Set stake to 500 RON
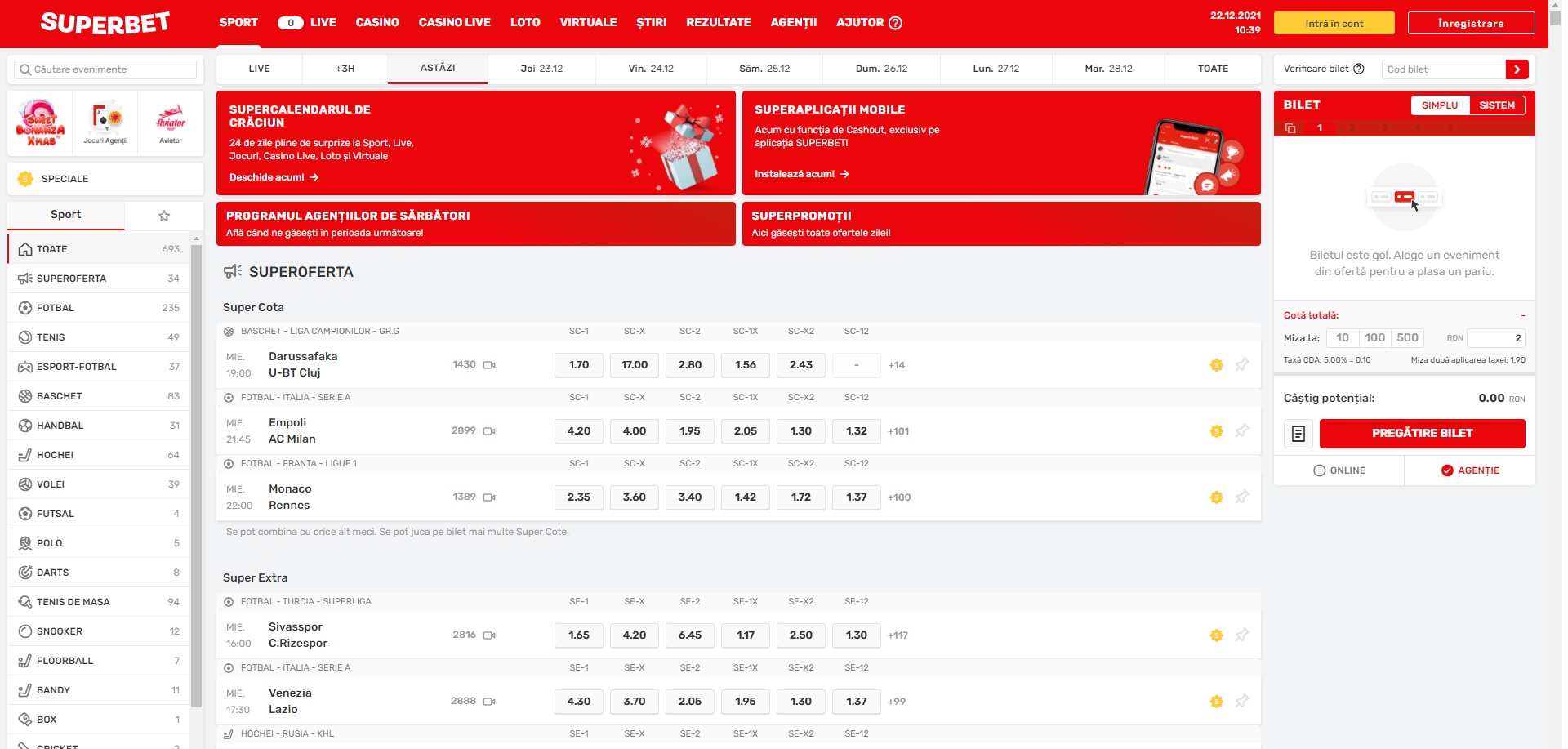 pos(1408,338)
